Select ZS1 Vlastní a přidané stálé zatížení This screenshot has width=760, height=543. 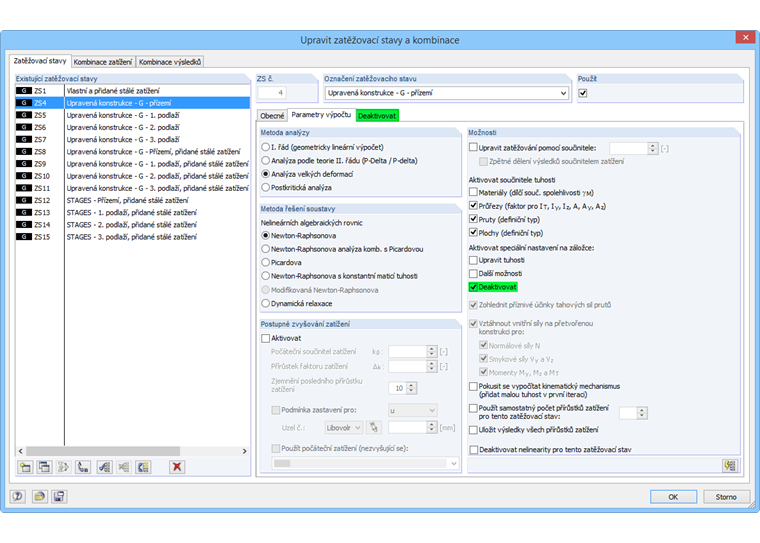point(133,91)
